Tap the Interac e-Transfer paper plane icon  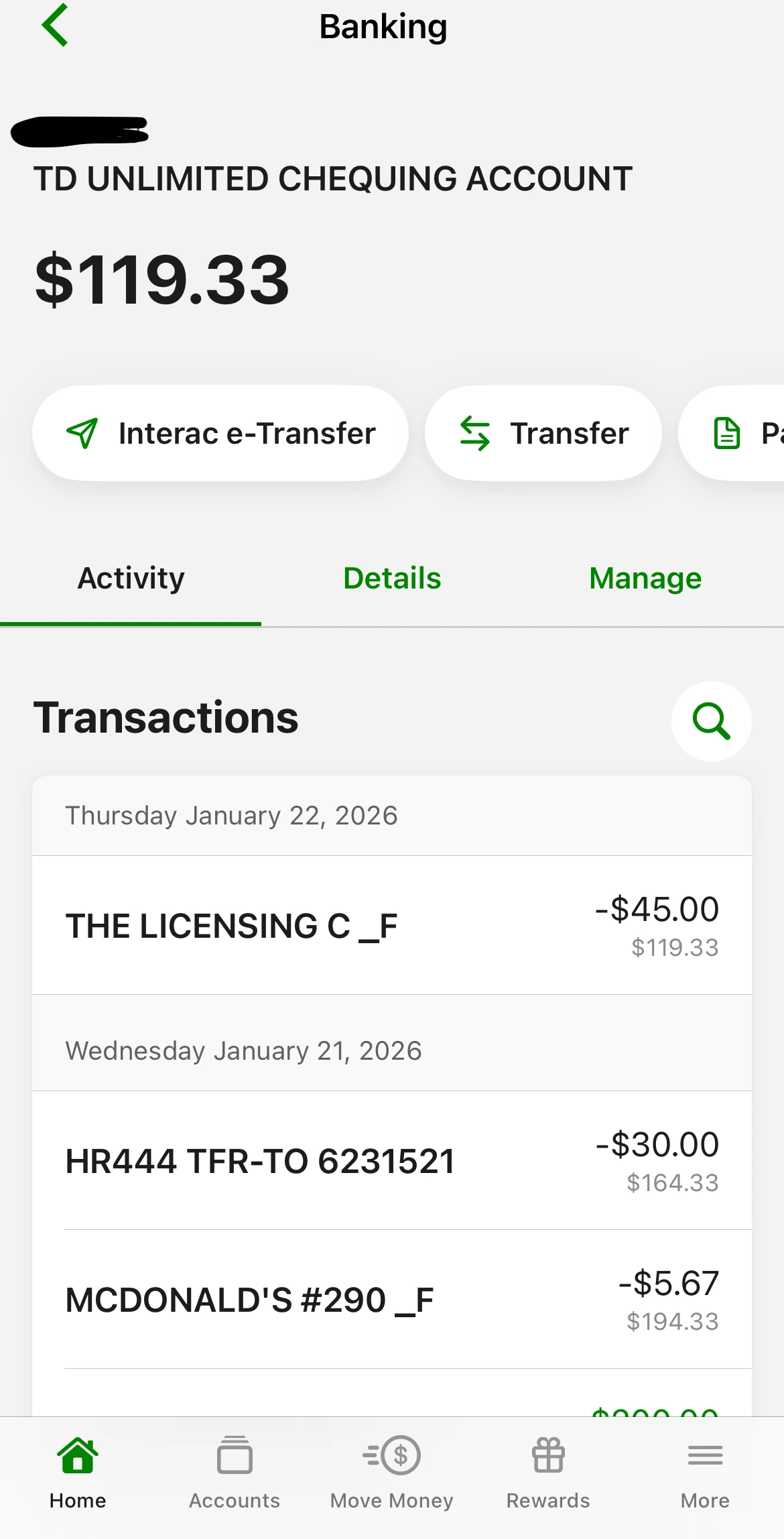pos(82,433)
